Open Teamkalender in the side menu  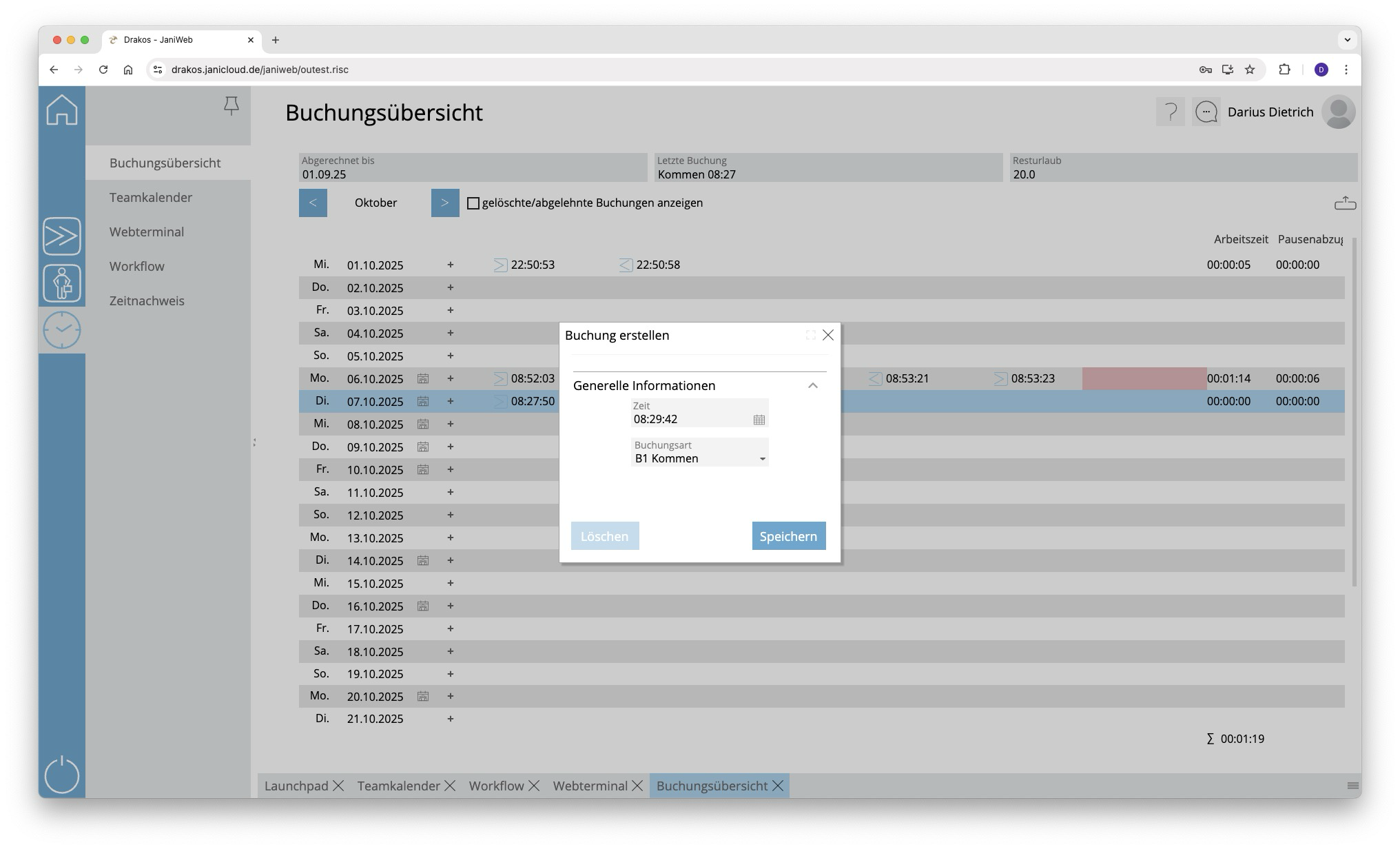coord(150,198)
